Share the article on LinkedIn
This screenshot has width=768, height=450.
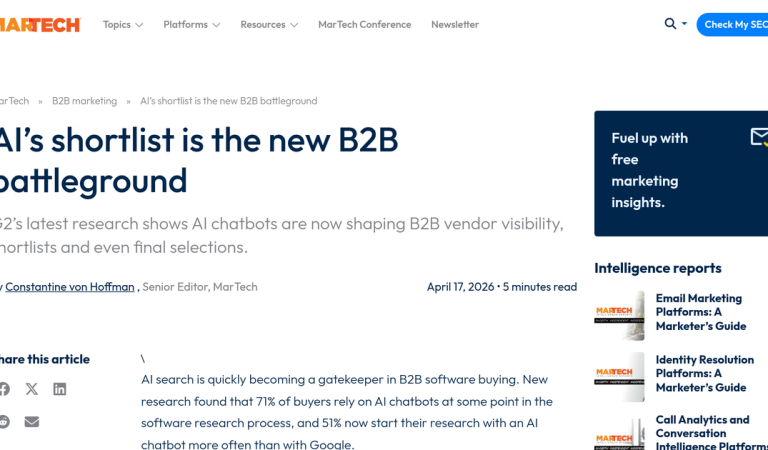pos(60,389)
